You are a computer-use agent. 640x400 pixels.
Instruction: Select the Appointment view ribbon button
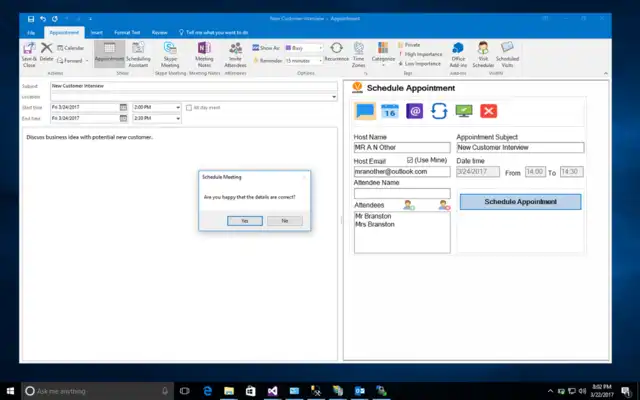pyautogui.click(x=109, y=54)
